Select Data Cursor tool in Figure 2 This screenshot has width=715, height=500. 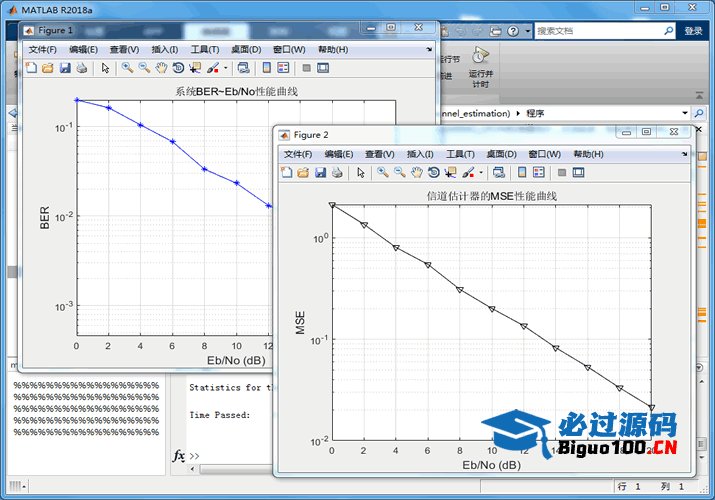click(x=451, y=172)
